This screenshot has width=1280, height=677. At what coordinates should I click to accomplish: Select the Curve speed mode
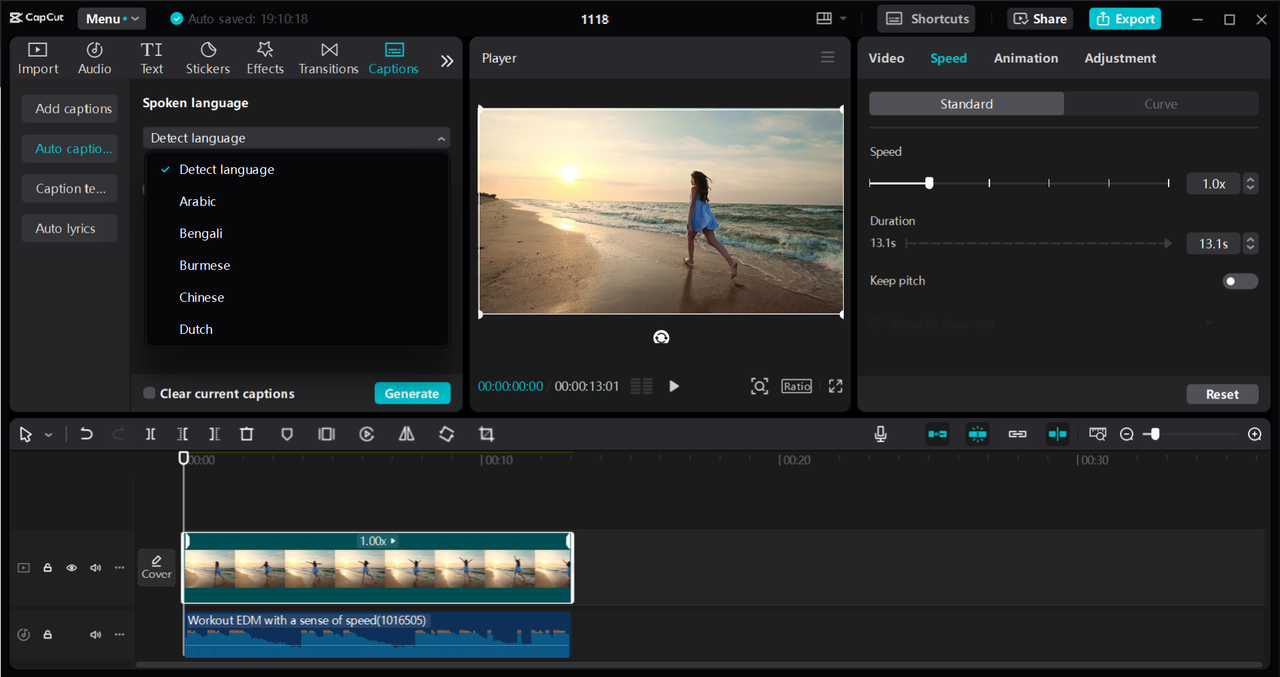1161,104
